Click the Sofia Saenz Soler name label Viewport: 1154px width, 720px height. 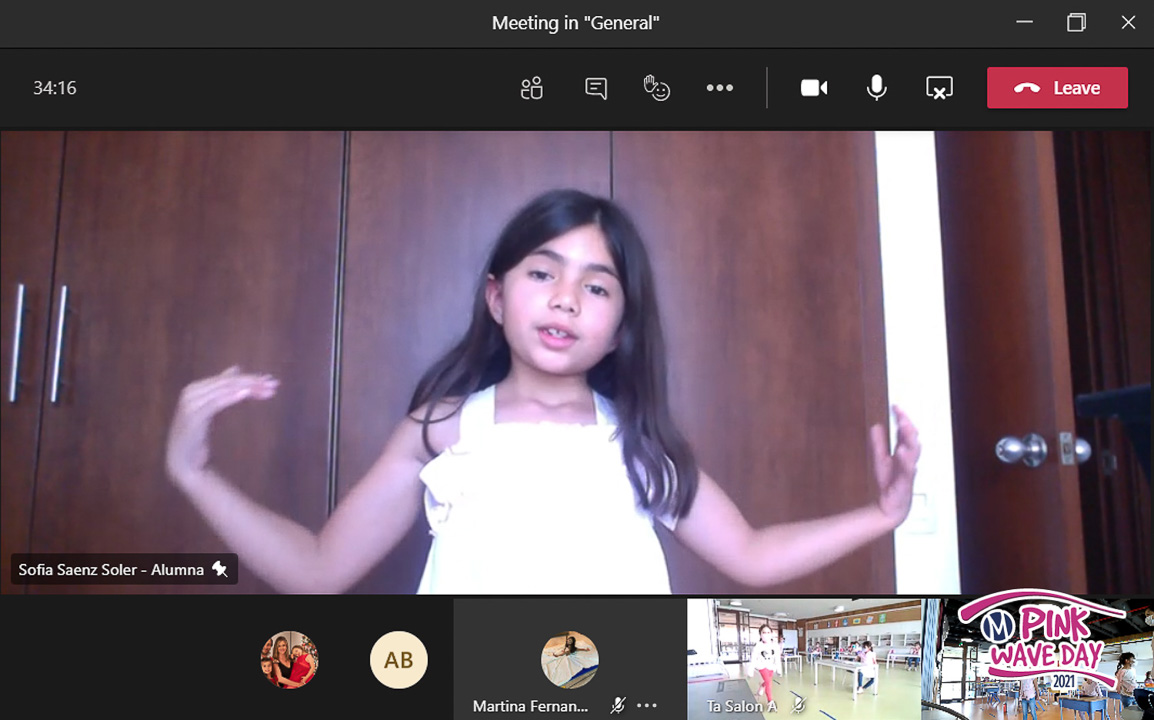coord(110,570)
